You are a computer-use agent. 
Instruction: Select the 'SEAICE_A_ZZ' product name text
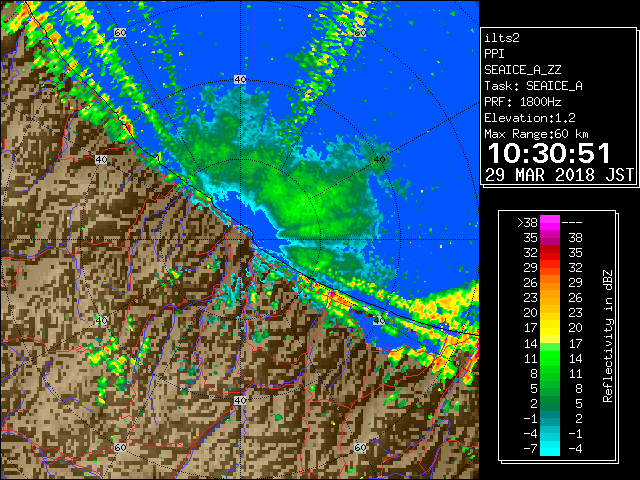click(x=523, y=70)
